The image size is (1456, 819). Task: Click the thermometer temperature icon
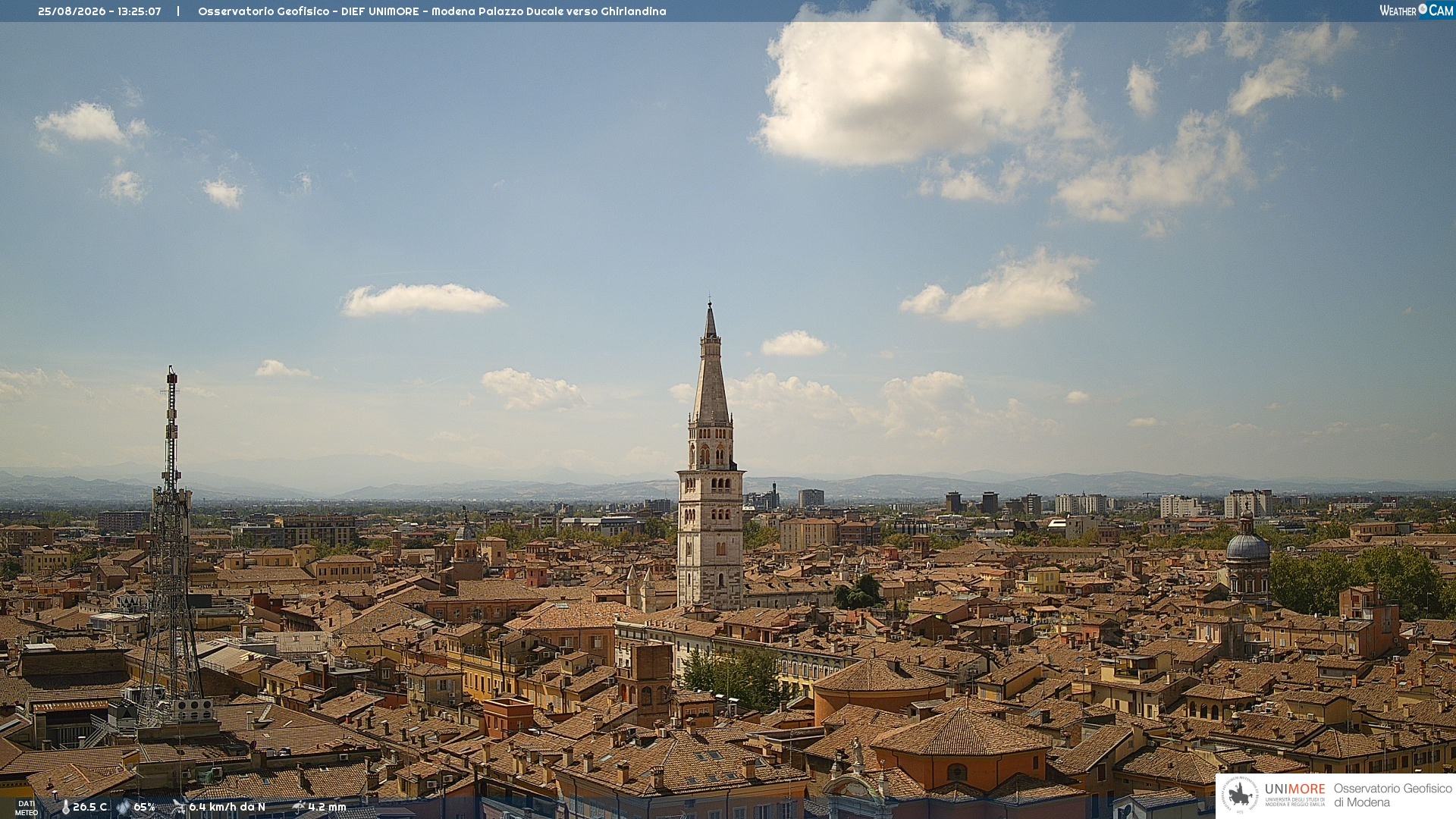coord(65,808)
